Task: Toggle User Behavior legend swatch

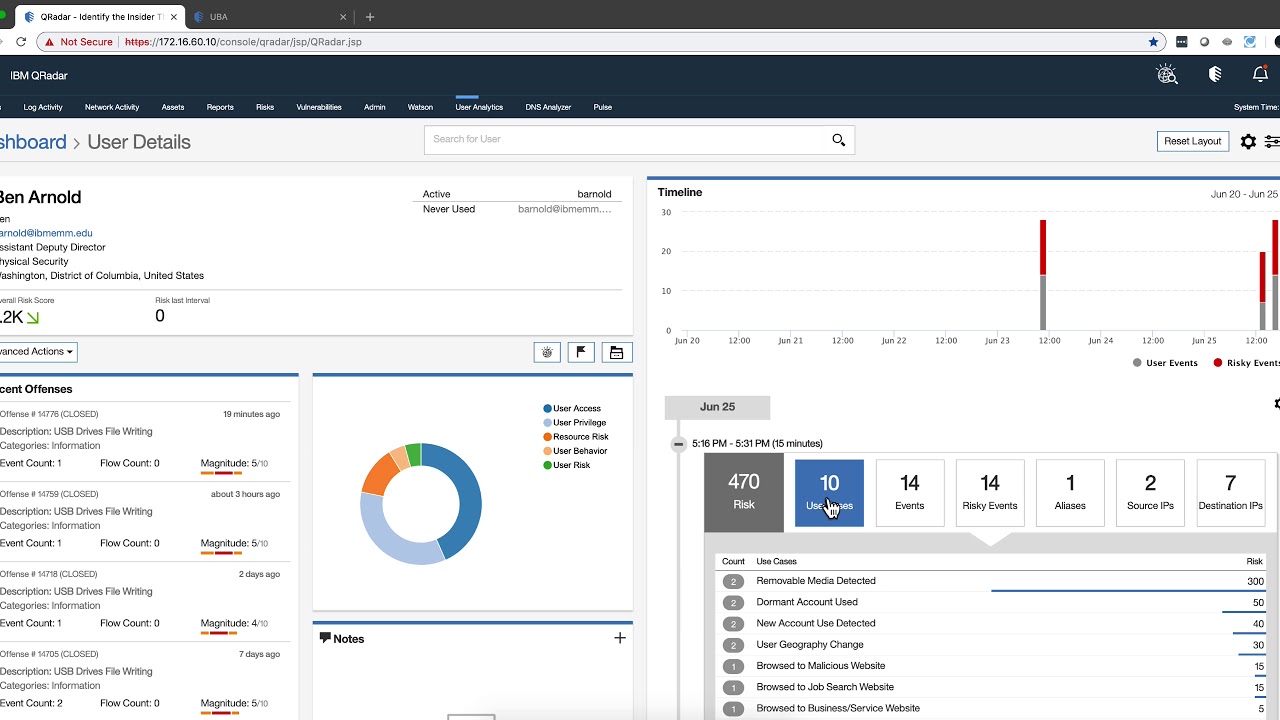Action: coord(548,451)
